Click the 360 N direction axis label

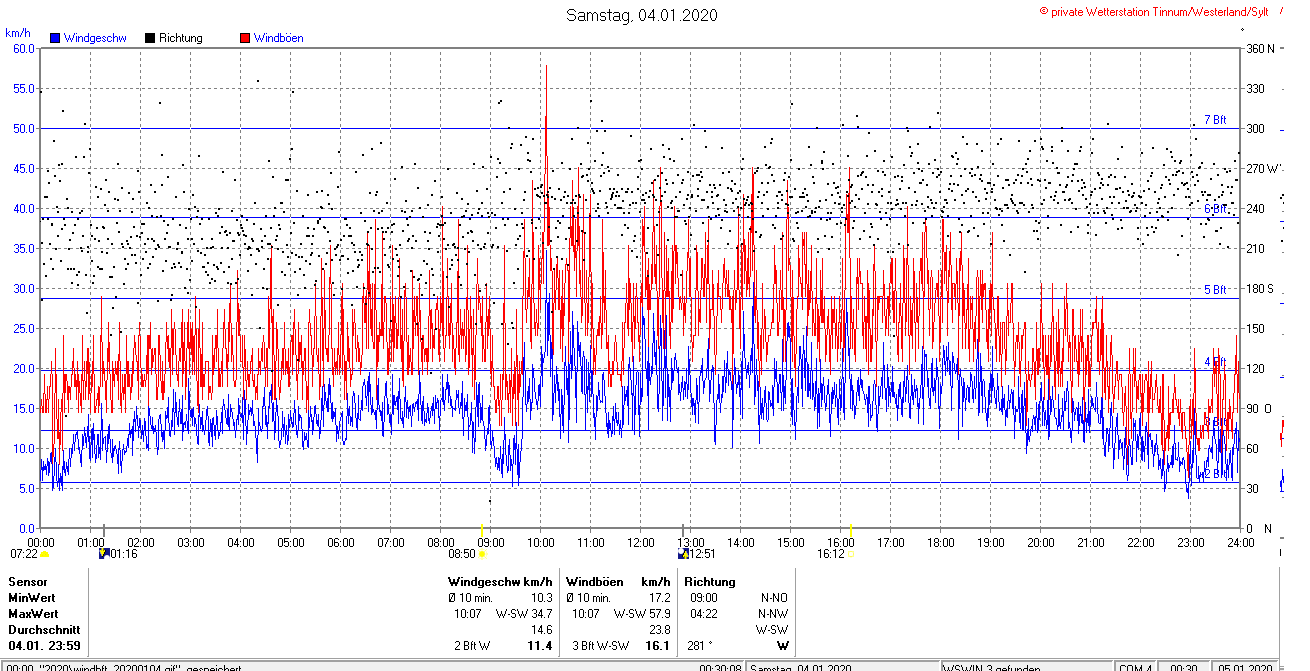1260,48
